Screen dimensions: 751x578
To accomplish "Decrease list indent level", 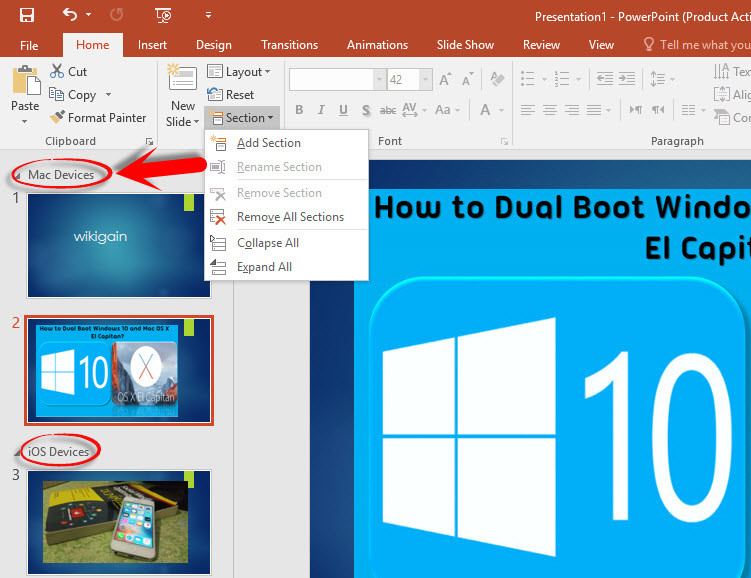I will pyautogui.click(x=604, y=79).
